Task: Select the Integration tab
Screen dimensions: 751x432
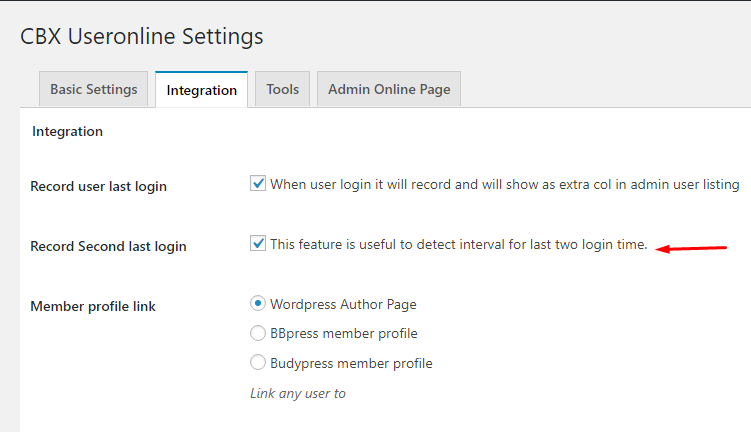Action: pyautogui.click(x=201, y=90)
